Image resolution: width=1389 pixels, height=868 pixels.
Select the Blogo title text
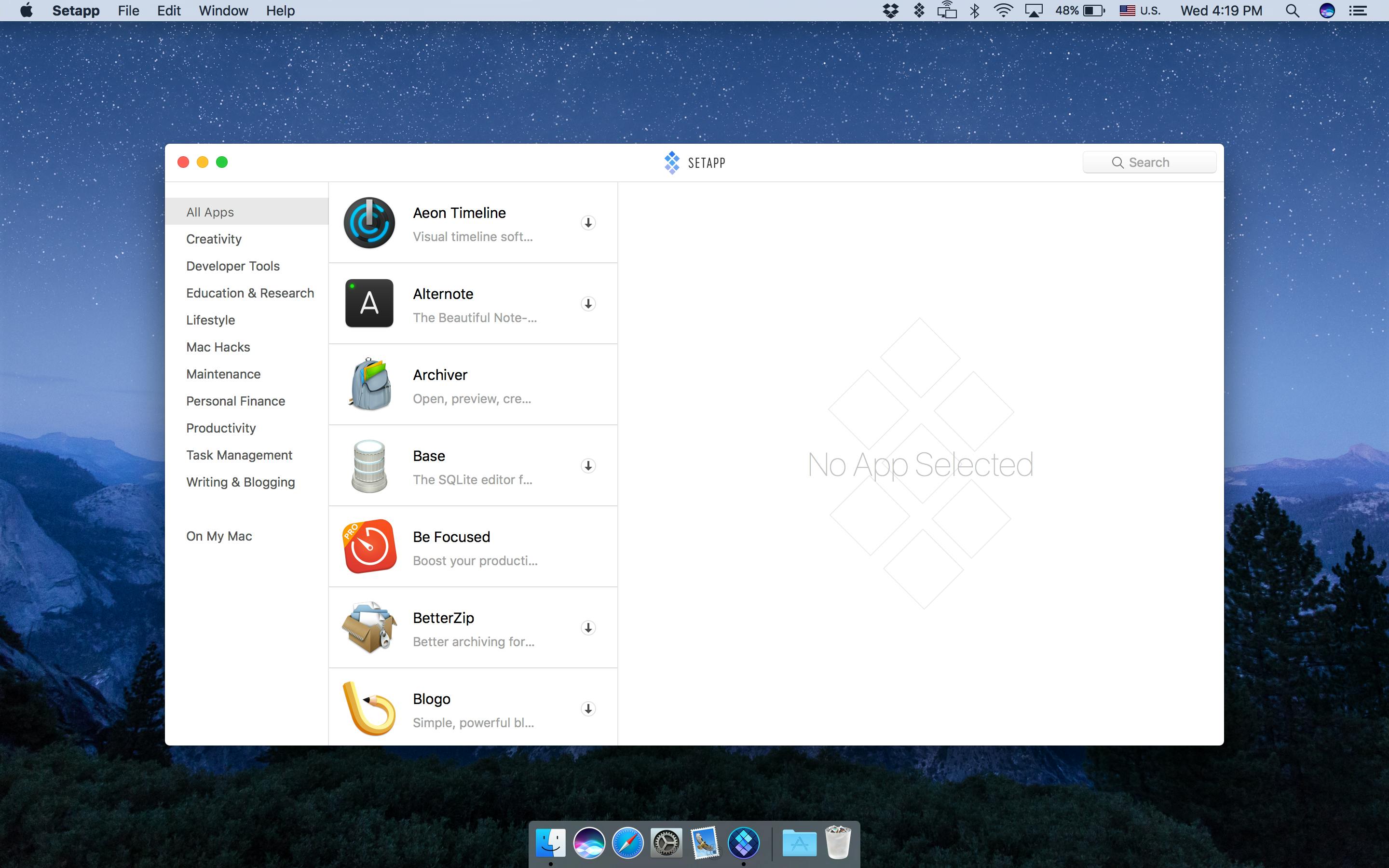click(432, 699)
